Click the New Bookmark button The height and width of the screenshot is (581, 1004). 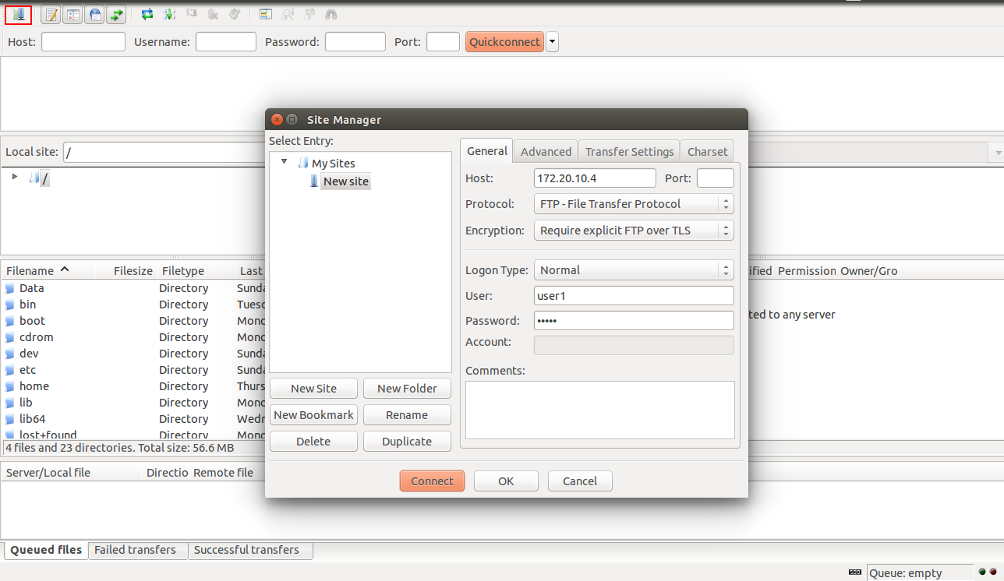(x=314, y=415)
